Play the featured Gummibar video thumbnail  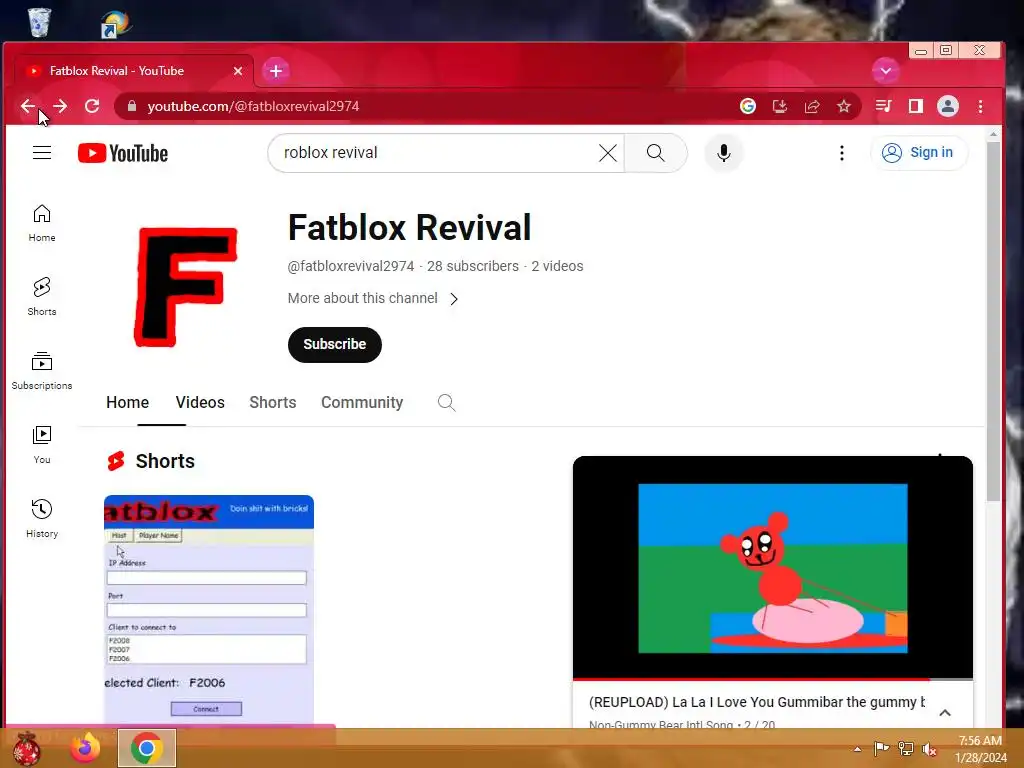coord(773,568)
